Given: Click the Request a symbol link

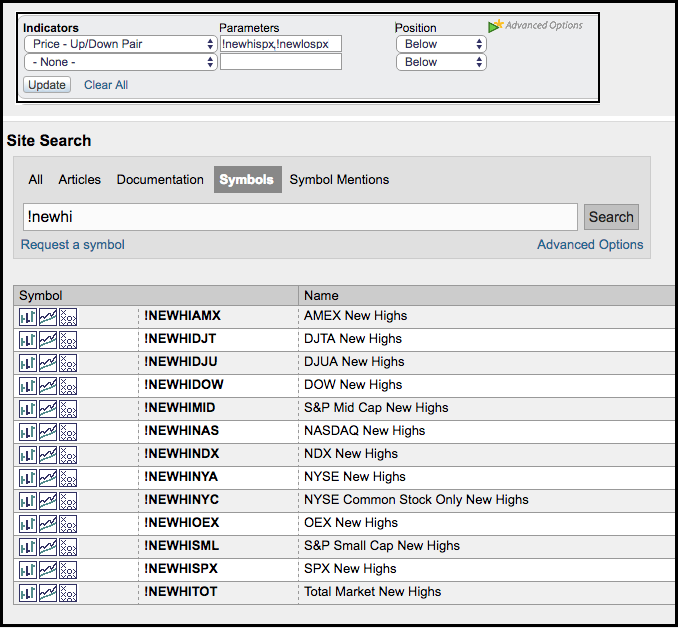Looking at the screenshot, I should [73, 245].
